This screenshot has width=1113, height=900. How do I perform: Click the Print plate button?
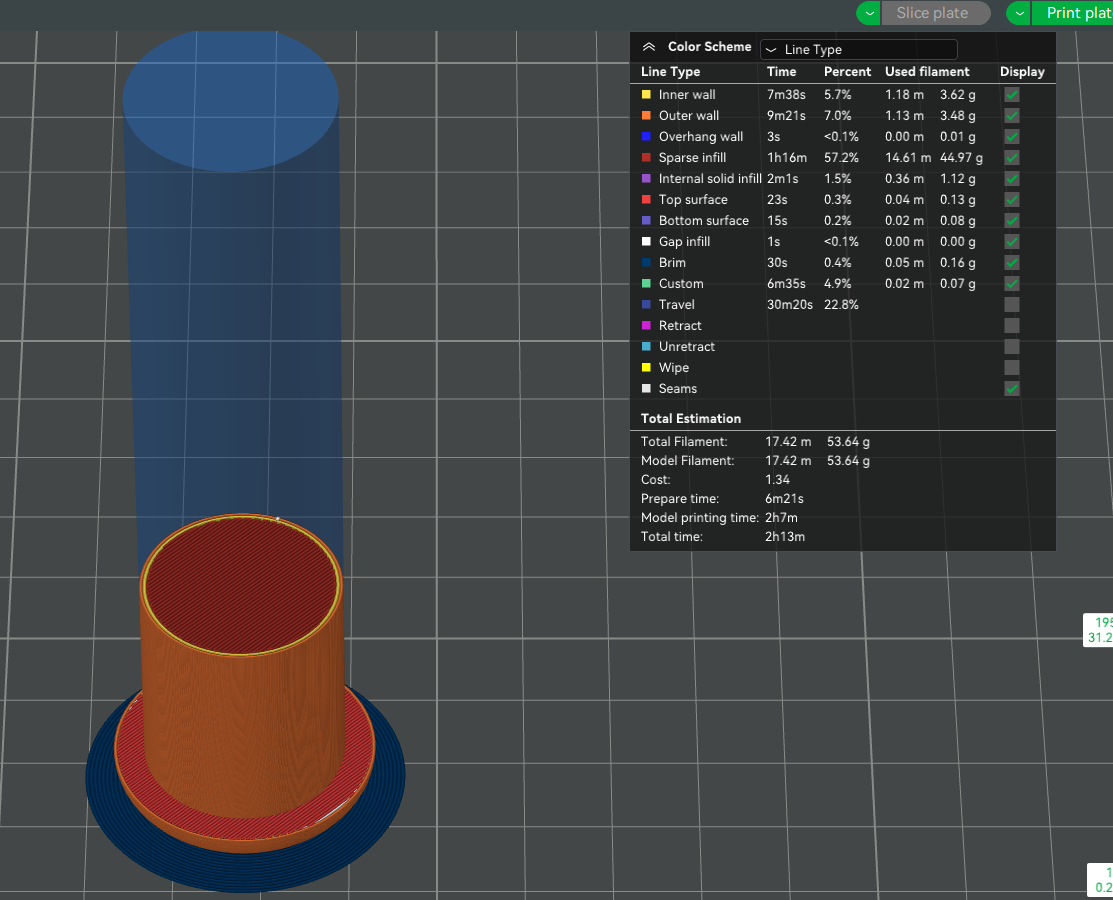point(1072,13)
